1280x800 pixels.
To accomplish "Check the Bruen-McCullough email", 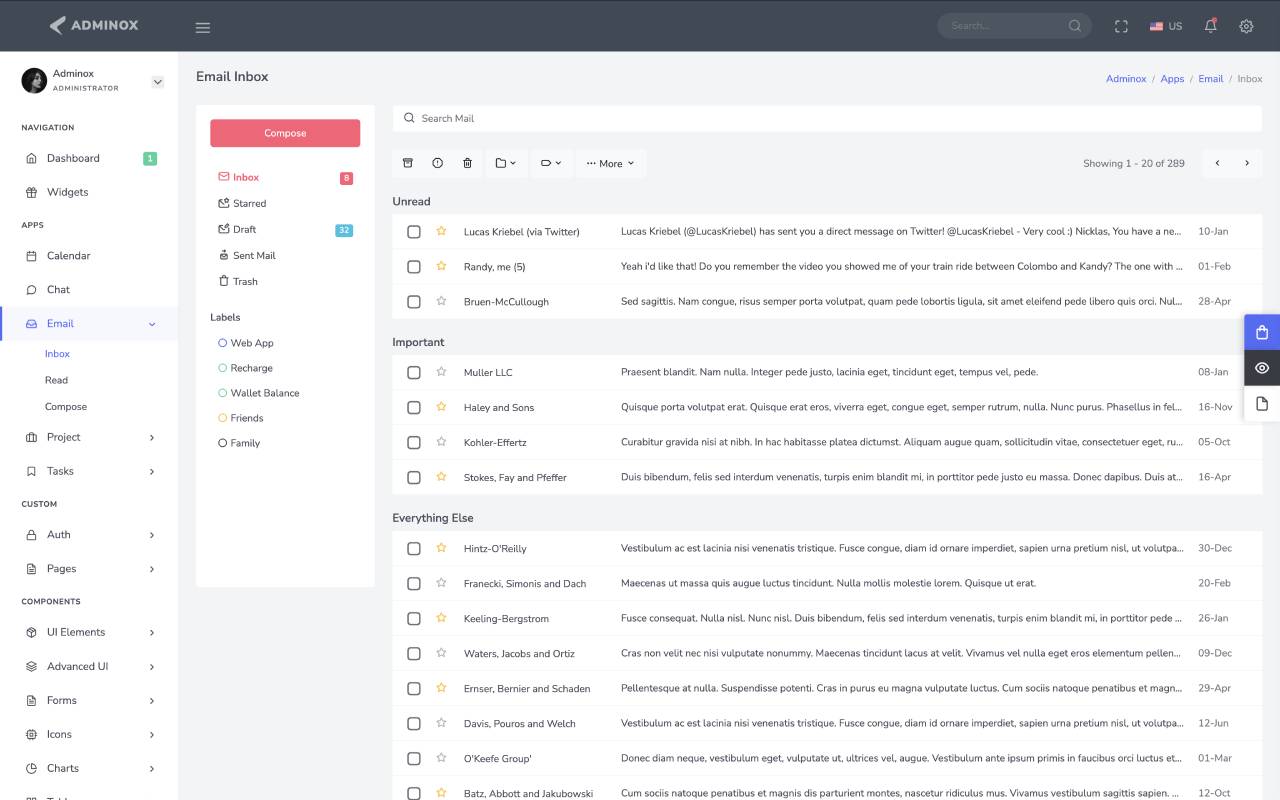I will coord(414,302).
